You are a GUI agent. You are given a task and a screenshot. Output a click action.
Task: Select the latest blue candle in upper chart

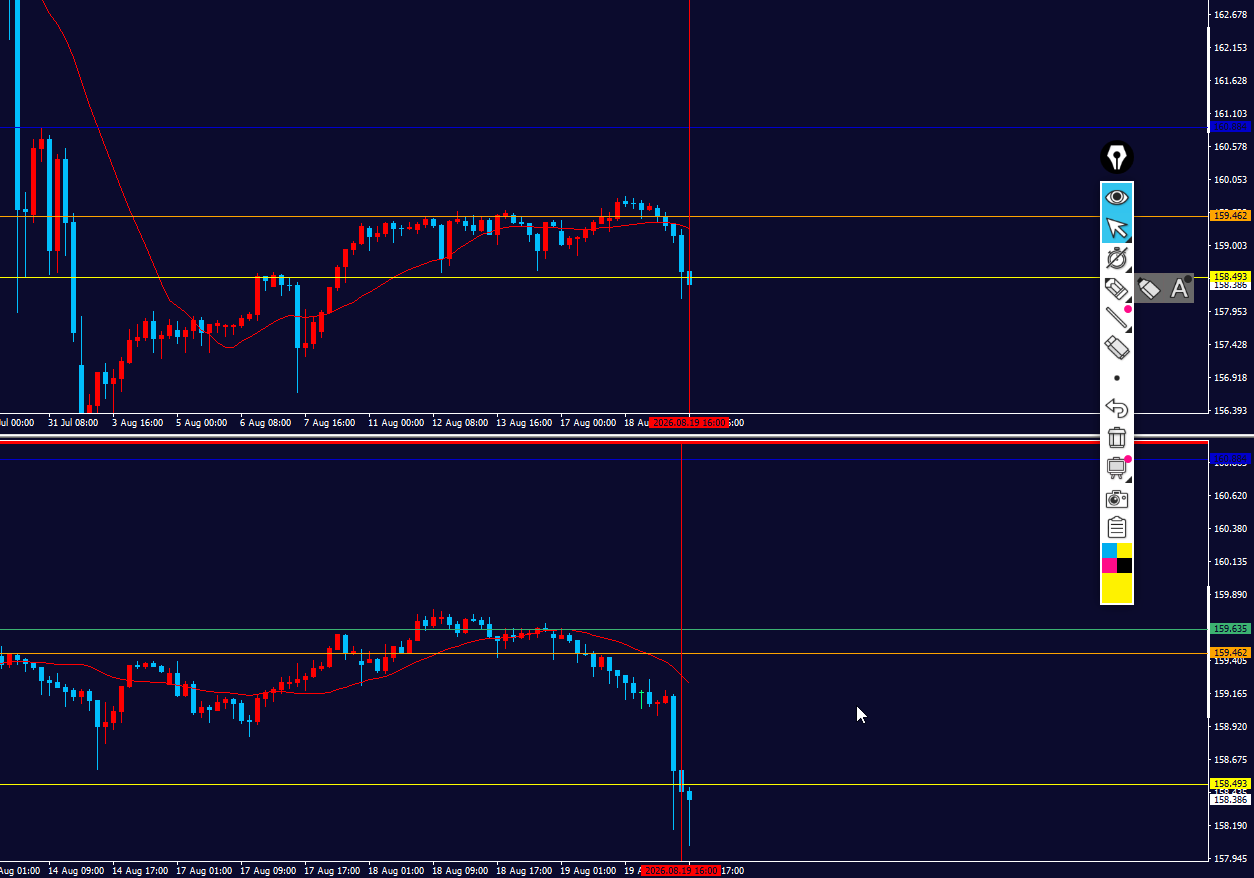point(689,277)
